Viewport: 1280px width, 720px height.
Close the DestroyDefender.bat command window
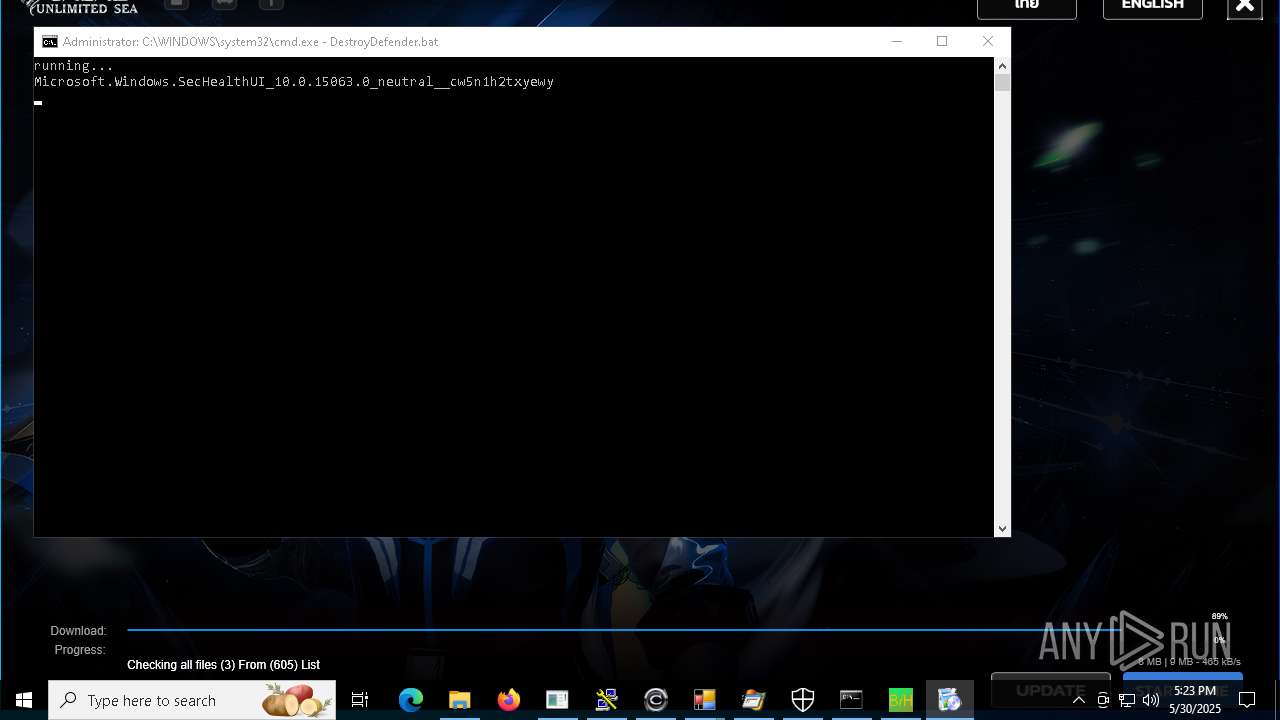click(988, 41)
